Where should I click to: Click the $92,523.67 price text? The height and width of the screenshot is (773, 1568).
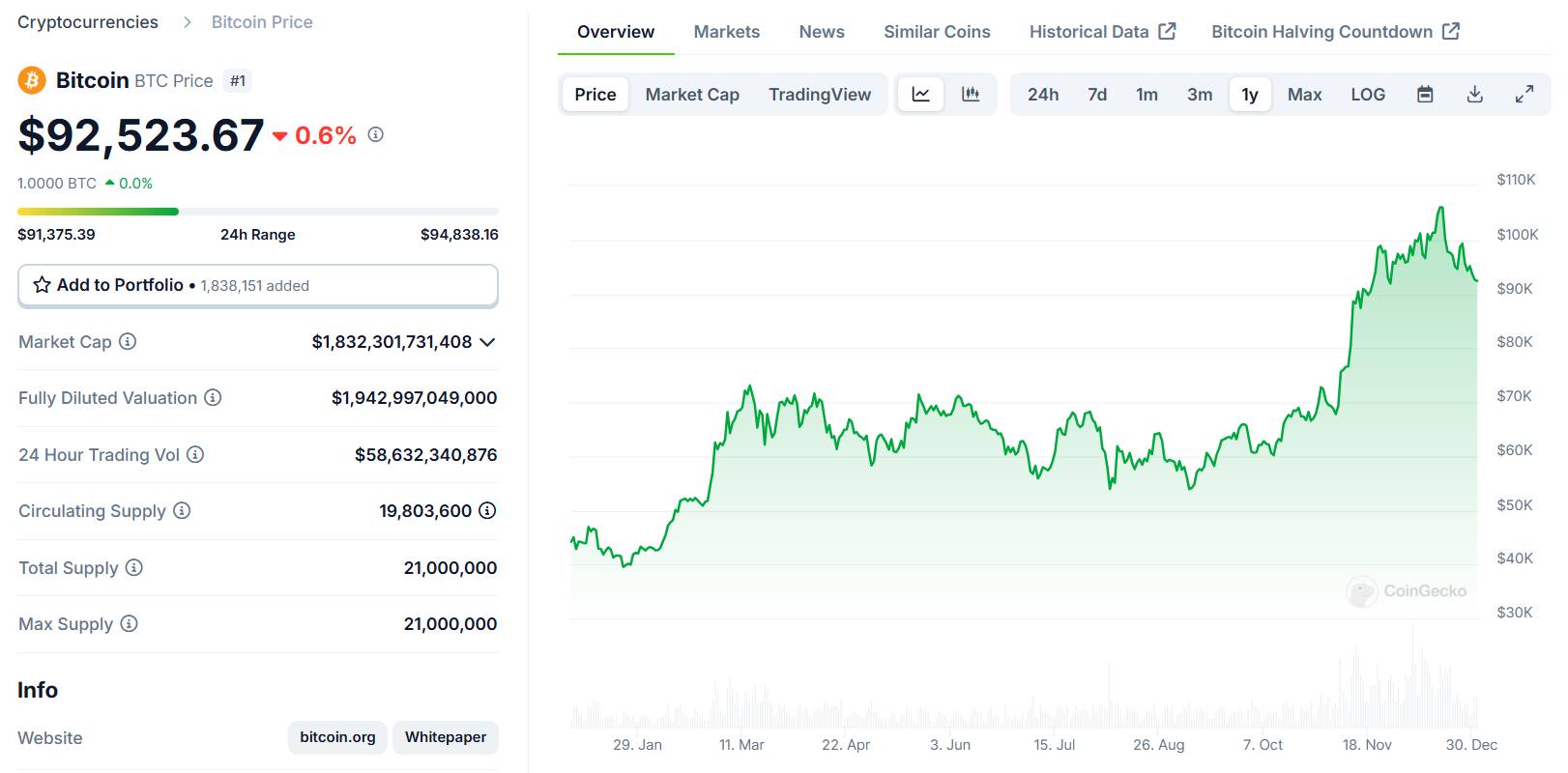coord(141,135)
